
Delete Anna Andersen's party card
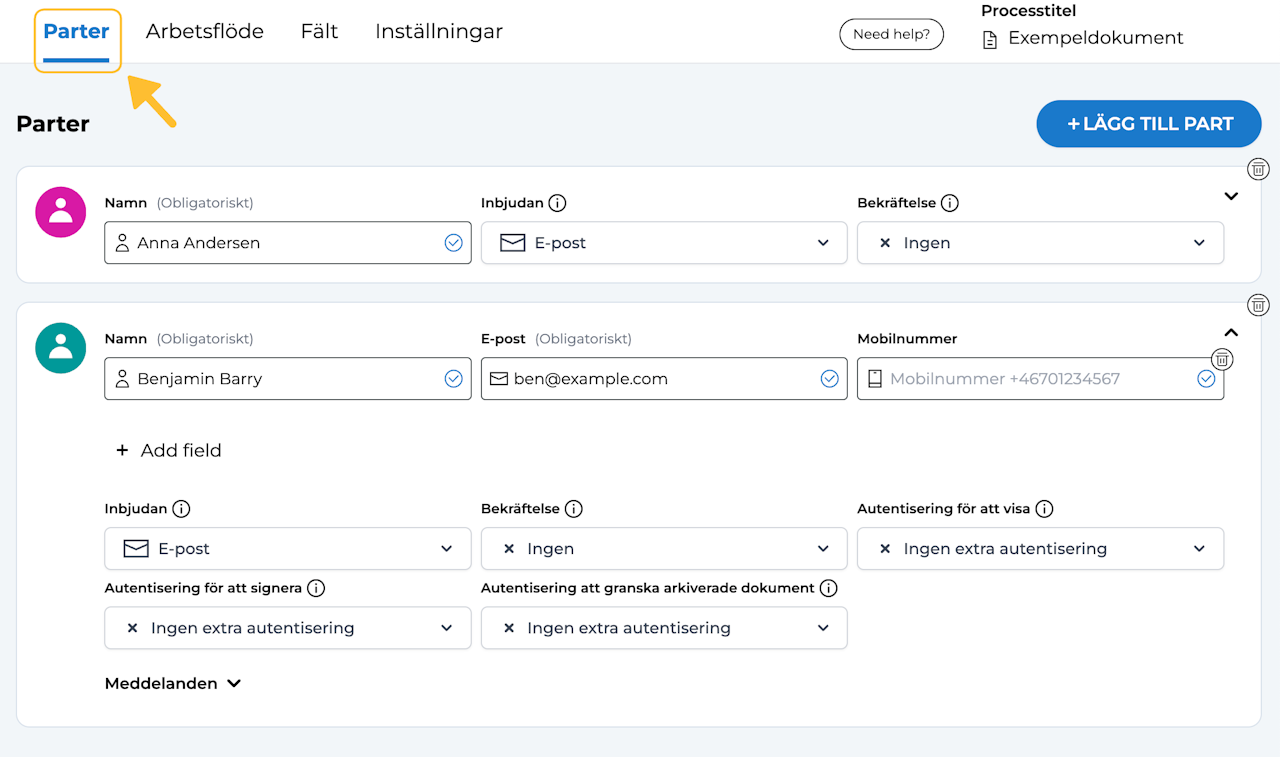pos(1259,169)
